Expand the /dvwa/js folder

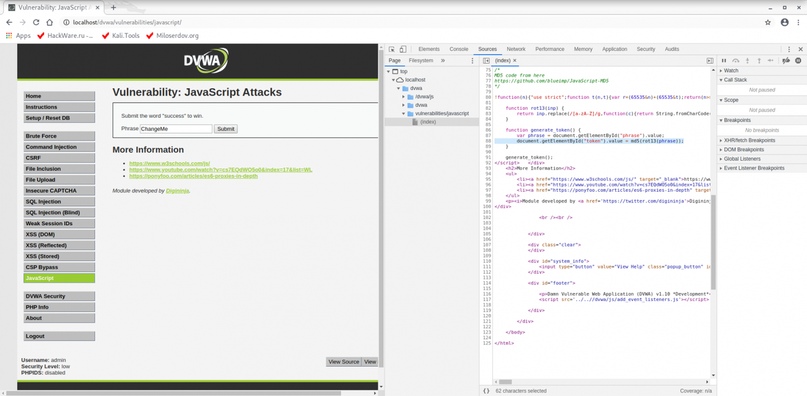click(404, 96)
